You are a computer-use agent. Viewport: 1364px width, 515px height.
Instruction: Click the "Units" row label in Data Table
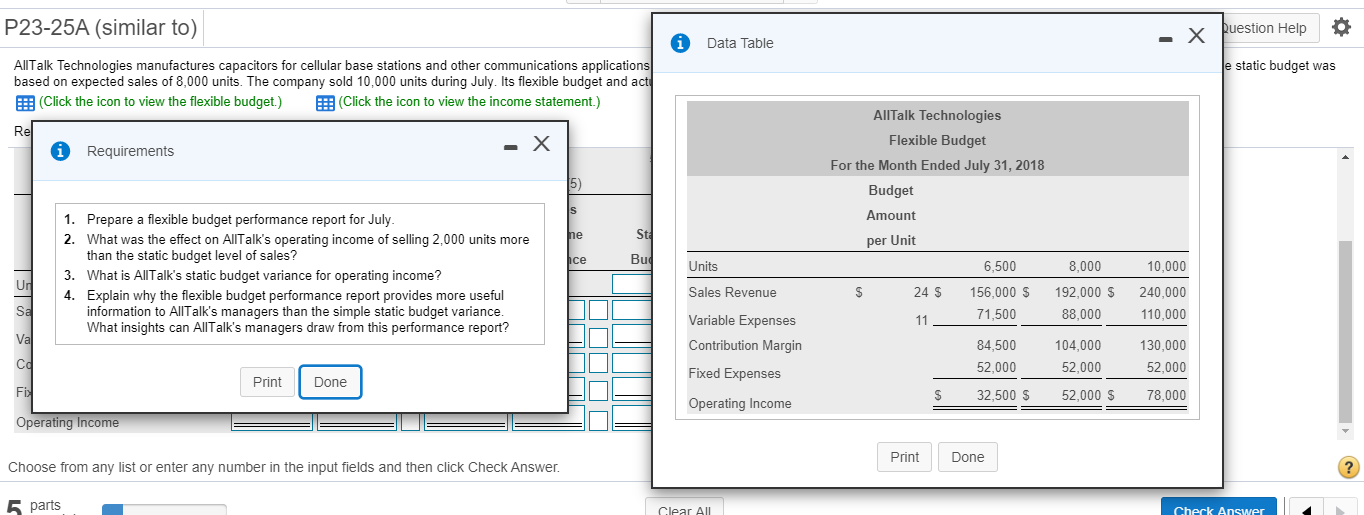(703, 267)
